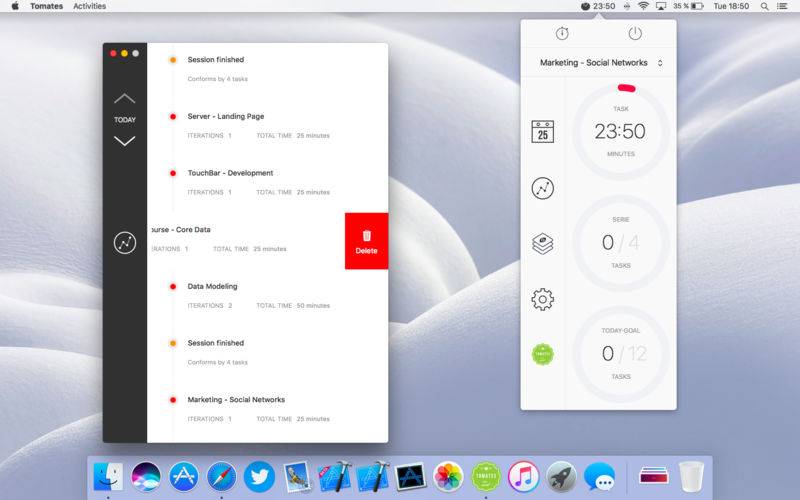800x500 pixels.
Task: Click the power icon in Tomates popup
Action: [x=635, y=34]
